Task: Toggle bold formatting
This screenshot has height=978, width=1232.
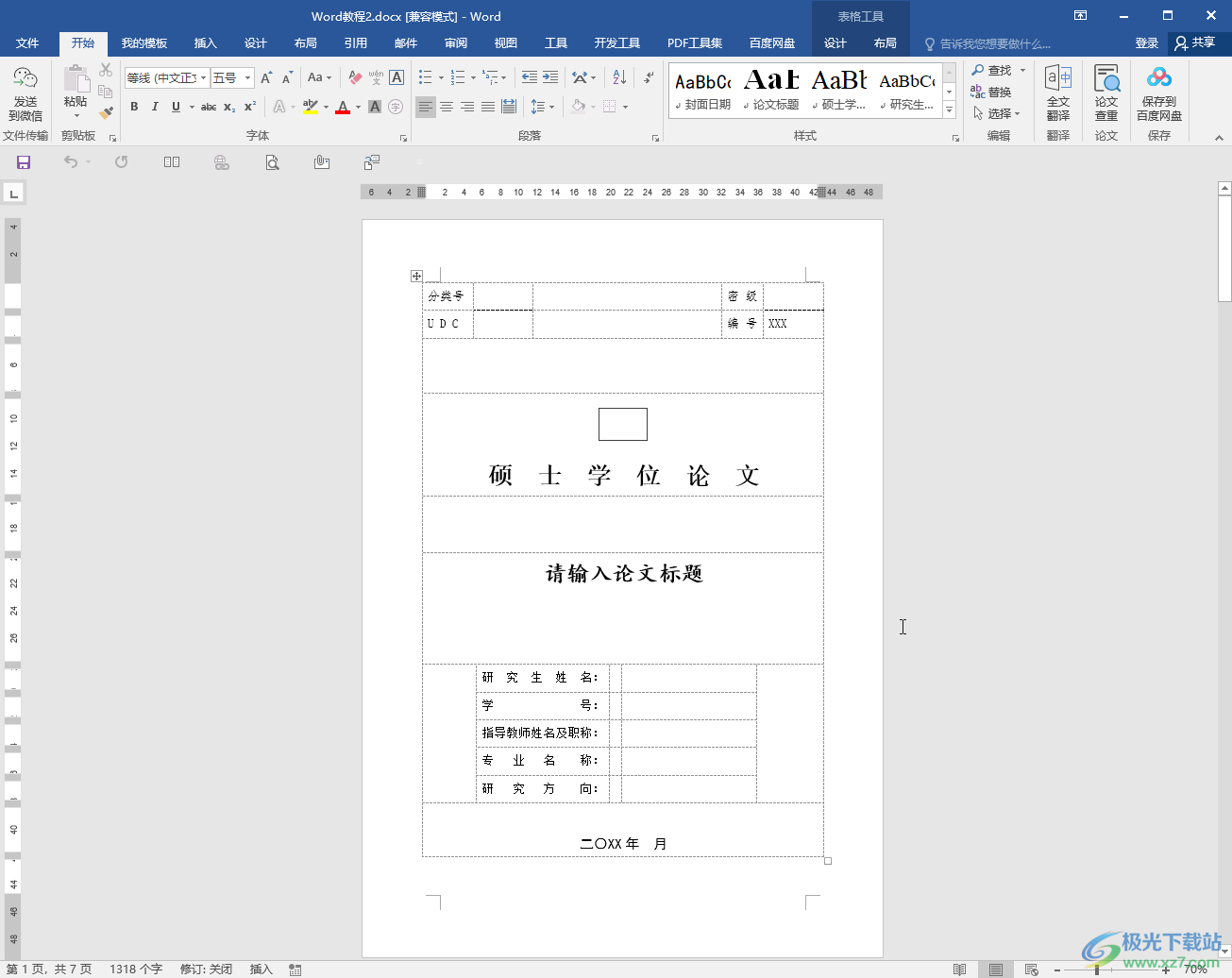Action: pyautogui.click(x=134, y=107)
